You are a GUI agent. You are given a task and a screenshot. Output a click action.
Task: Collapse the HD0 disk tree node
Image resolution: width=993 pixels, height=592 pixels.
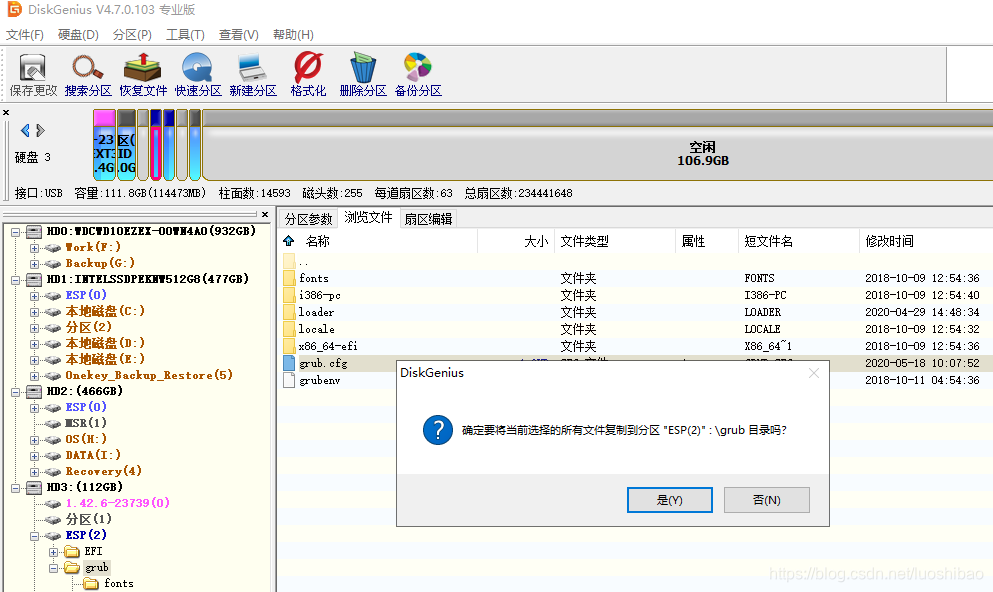pos(16,232)
